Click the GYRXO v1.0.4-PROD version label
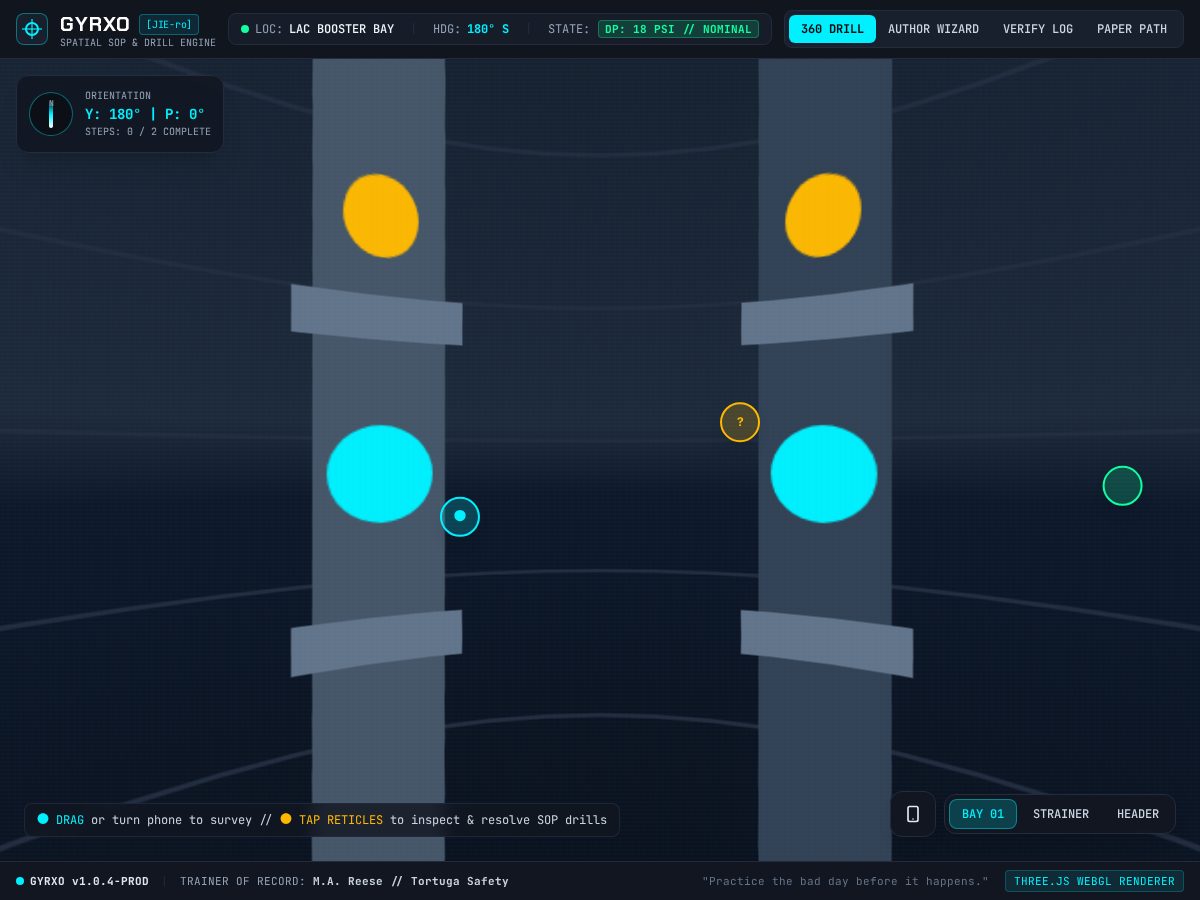 click(89, 881)
